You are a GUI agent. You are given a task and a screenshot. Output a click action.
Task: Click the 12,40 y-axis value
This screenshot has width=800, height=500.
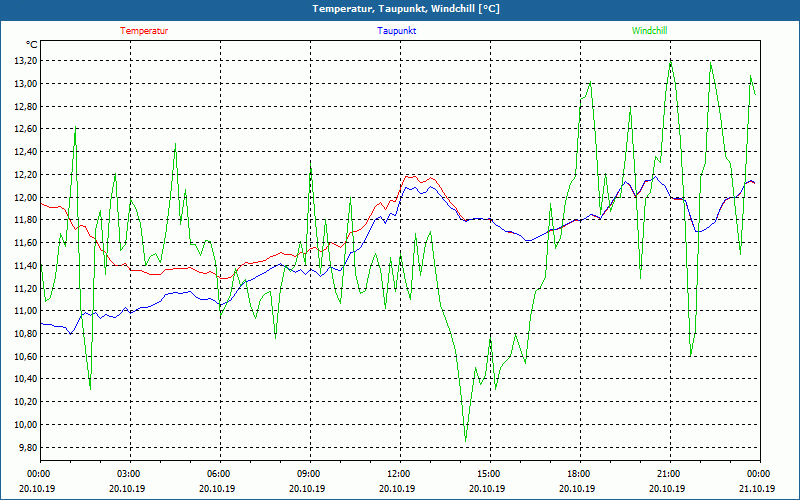27,152
